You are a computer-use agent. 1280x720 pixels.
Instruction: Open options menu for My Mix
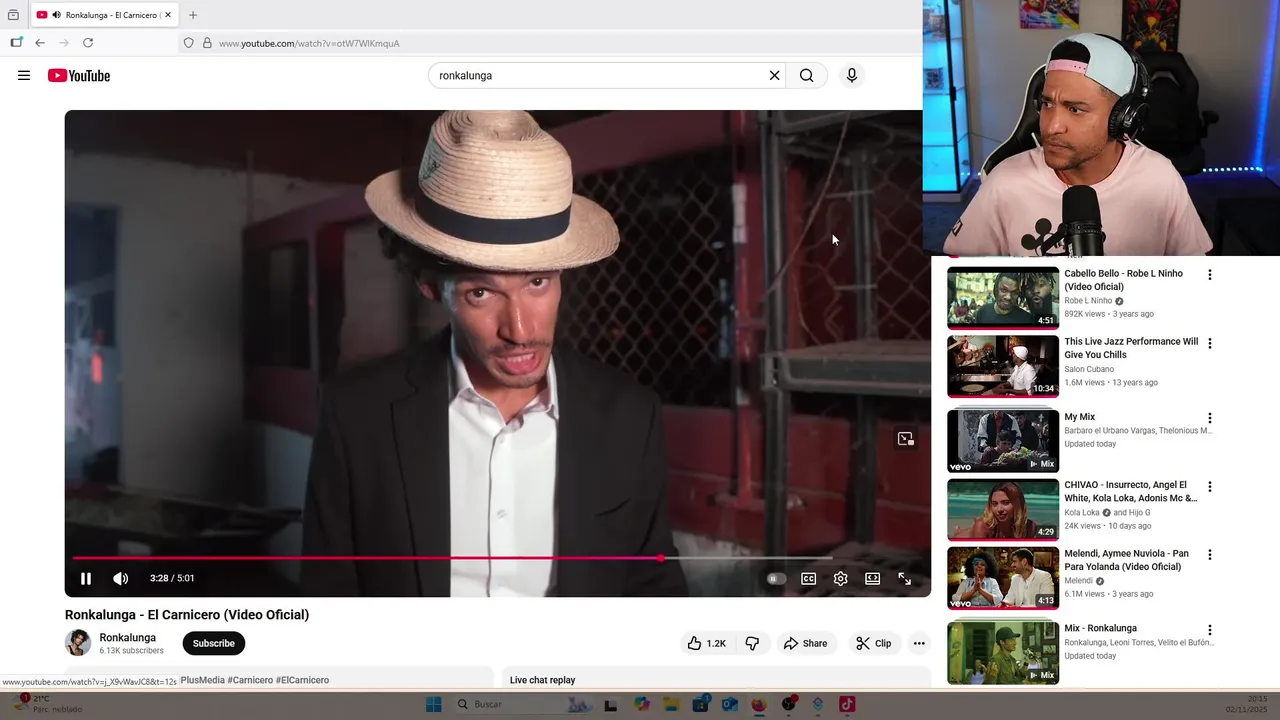1209,418
